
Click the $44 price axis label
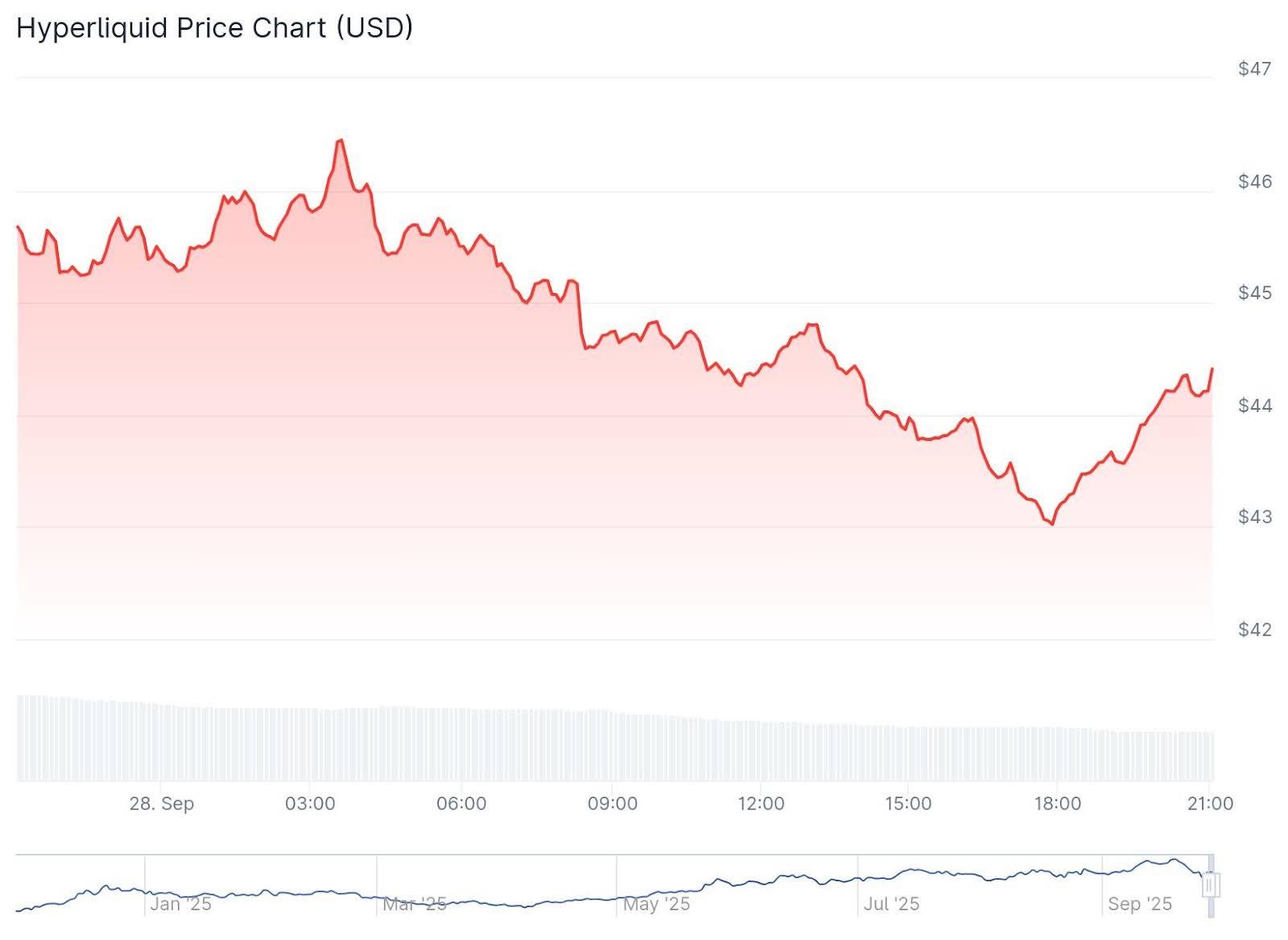point(1255,406)
